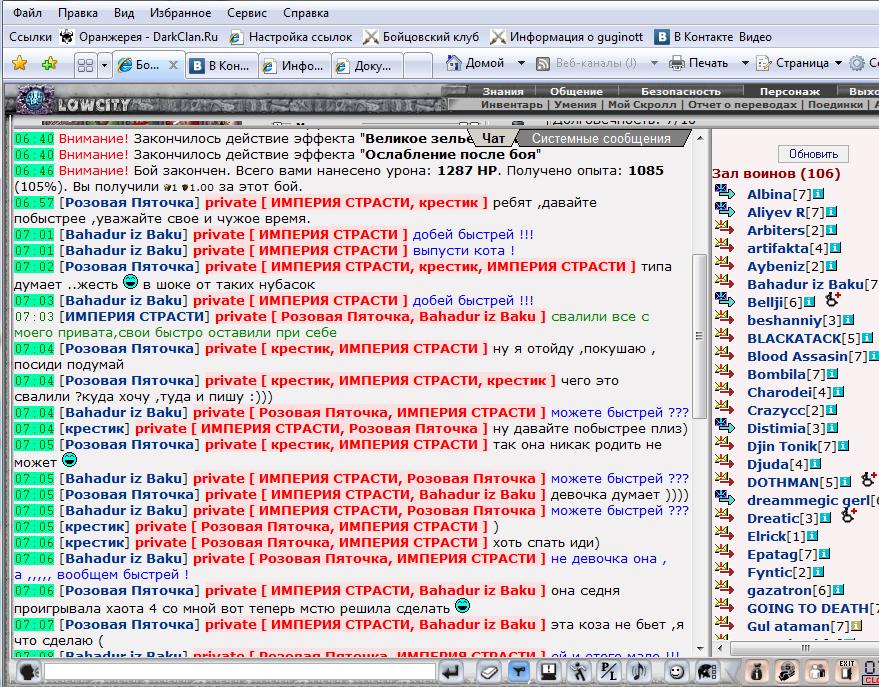Screen dimensions: 879x687
Task: Click the Favorites star icon
Action: click(20, 63)
